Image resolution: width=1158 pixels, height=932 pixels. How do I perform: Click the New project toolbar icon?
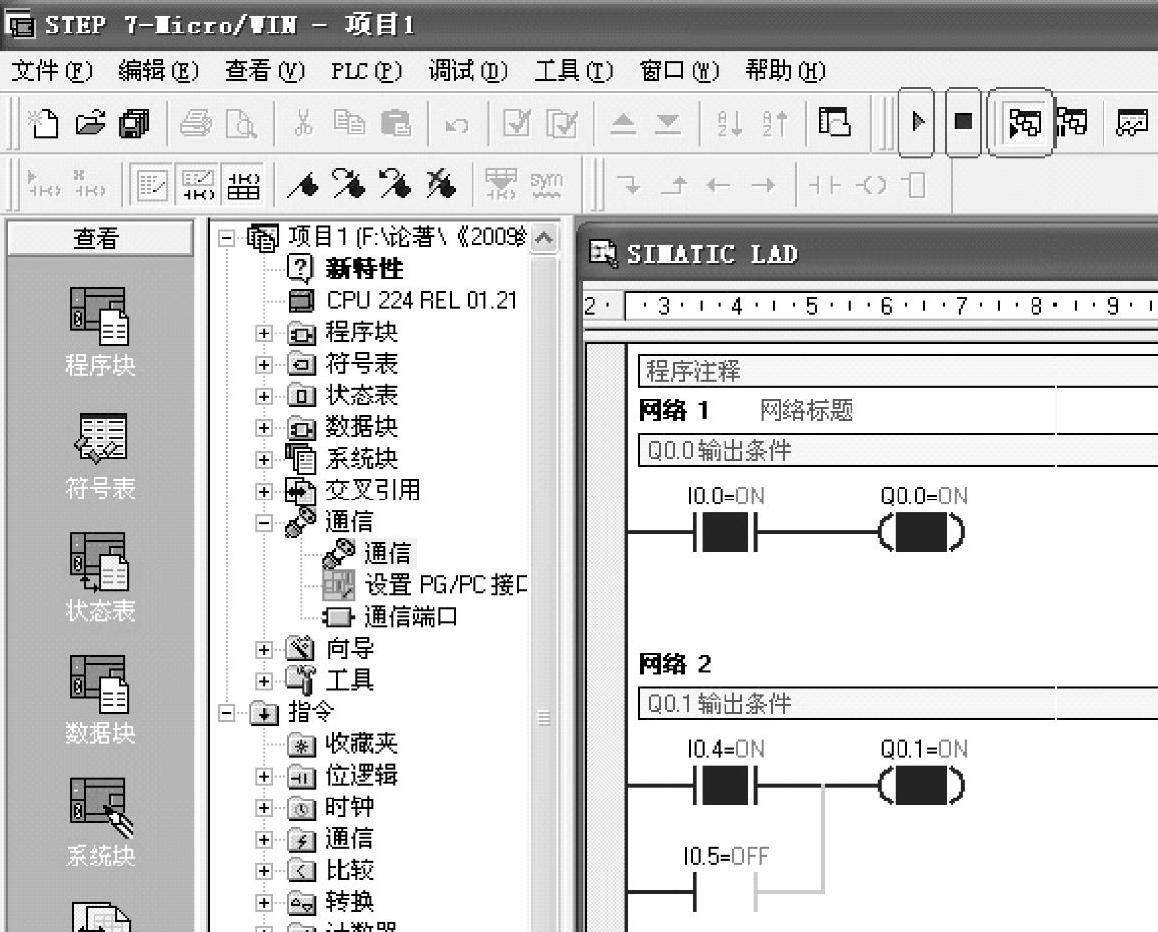[43, 123]
